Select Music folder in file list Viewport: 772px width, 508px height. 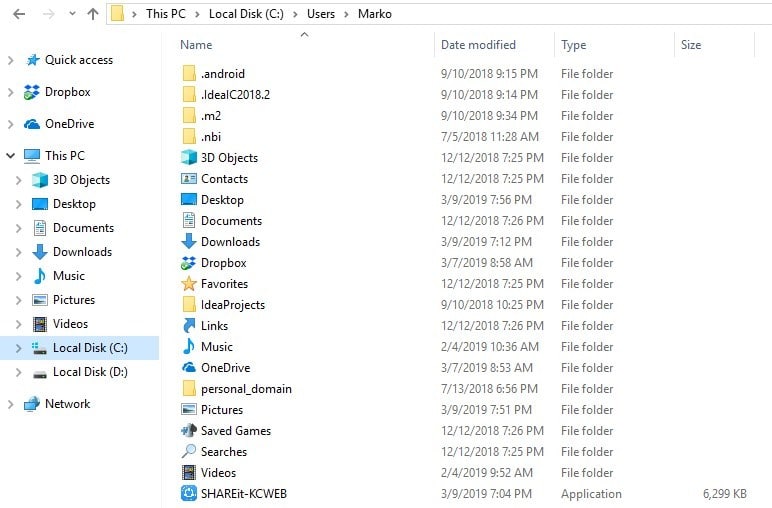(217, 347)
